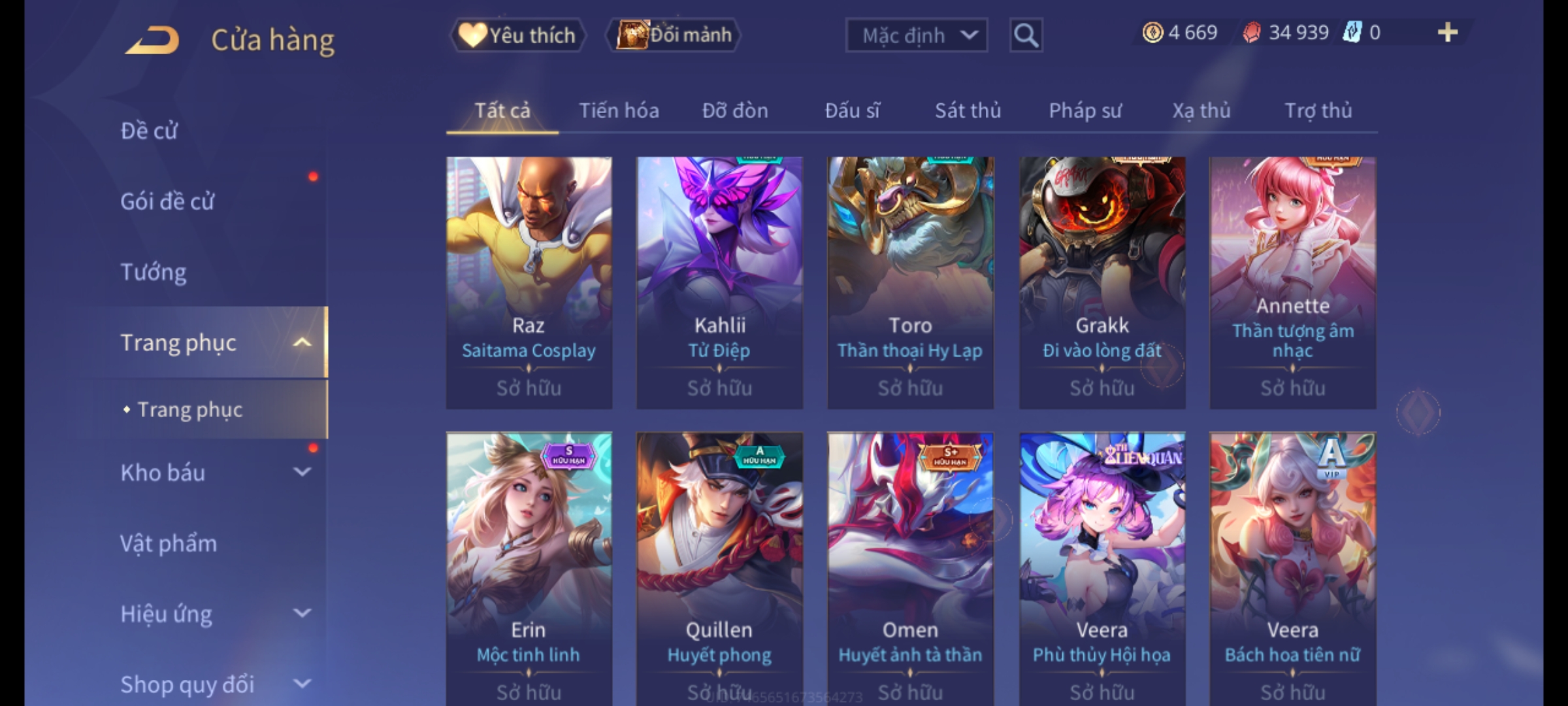This screenshot has height=706, width=1568.
Task: Switch to the Sát thủ tab
Action: tap(968, 110)
